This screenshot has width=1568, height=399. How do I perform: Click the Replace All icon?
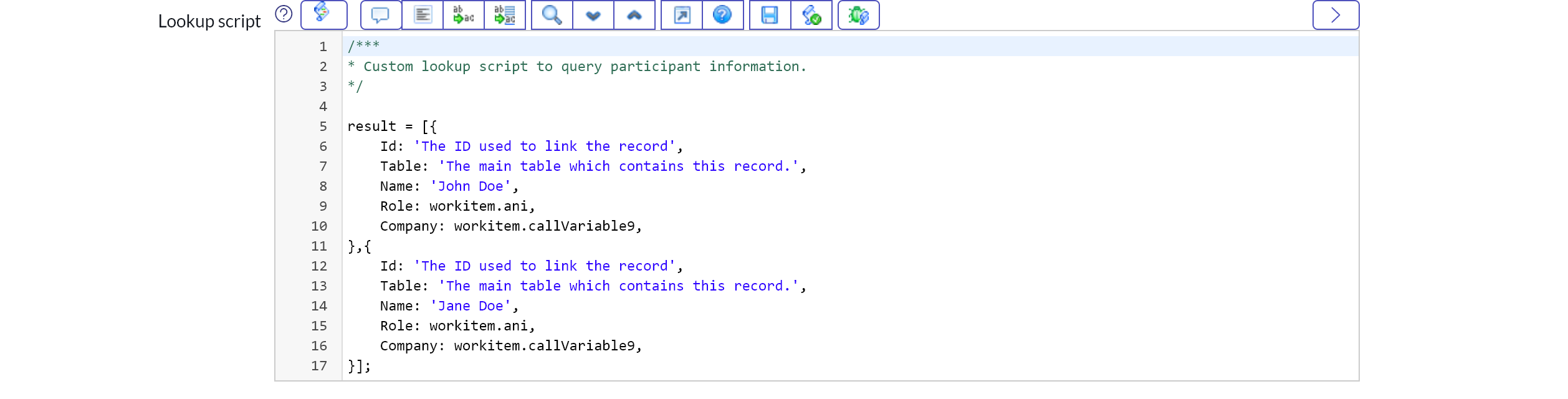click(x=505, y=15)
